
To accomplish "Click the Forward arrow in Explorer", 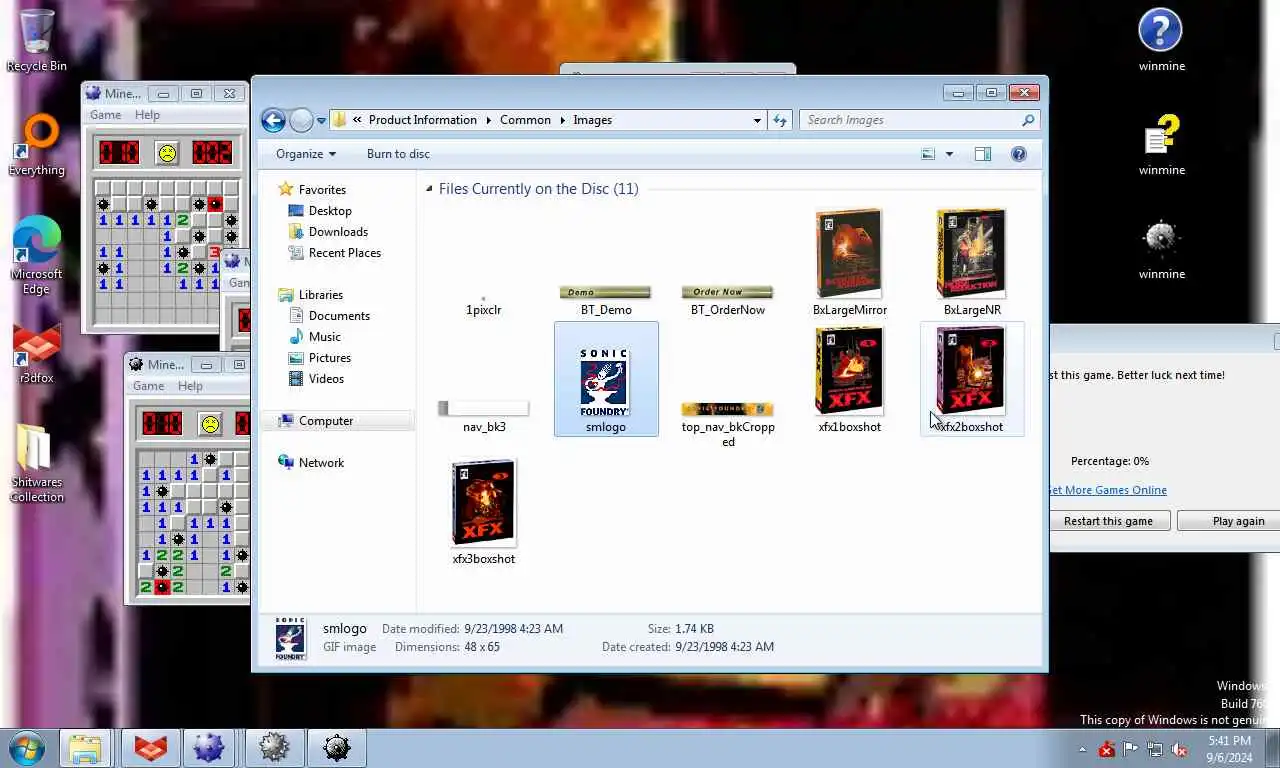I will point(301,120).
